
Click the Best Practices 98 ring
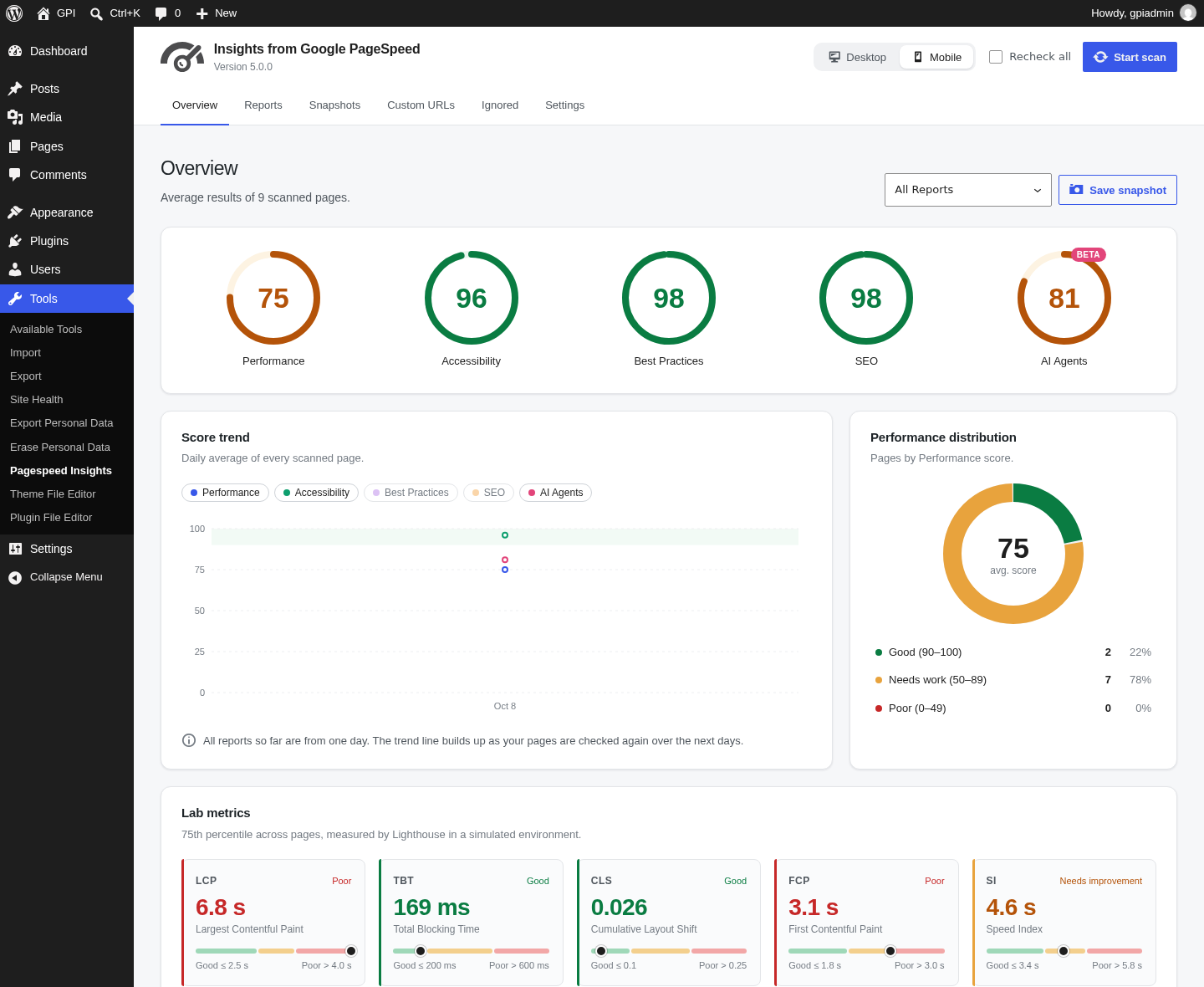click(x=669, y=298)
